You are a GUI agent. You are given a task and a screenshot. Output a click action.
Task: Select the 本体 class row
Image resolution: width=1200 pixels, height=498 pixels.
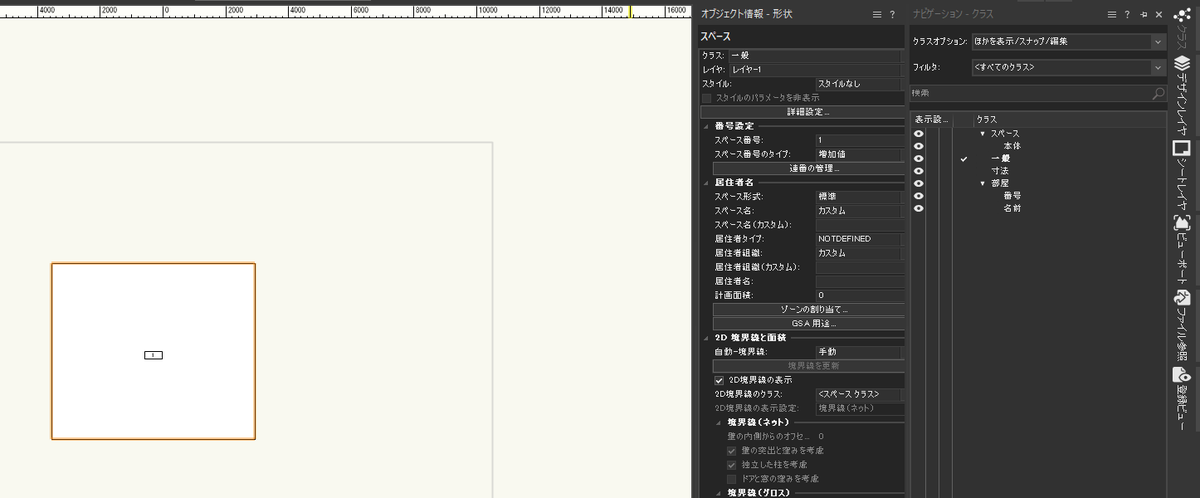(x=1011, y=146)
